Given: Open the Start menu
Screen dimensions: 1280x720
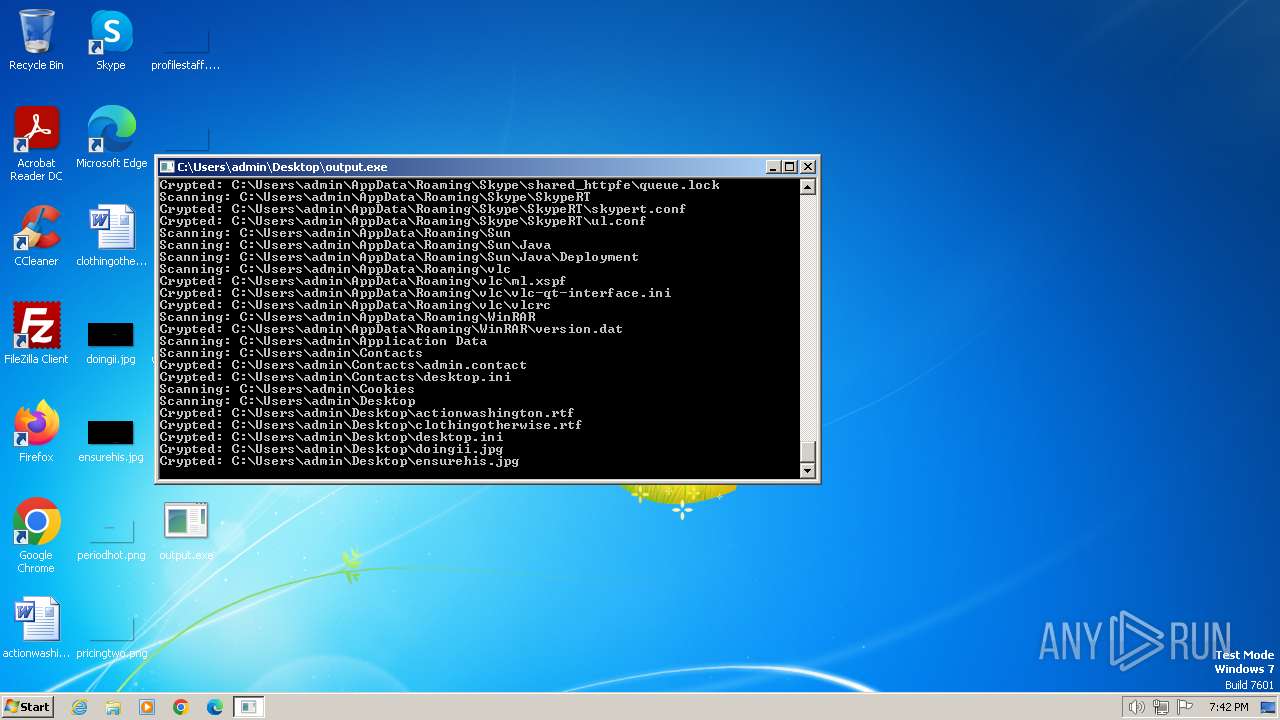Looking at the screenshot, I should pos(27,707).
